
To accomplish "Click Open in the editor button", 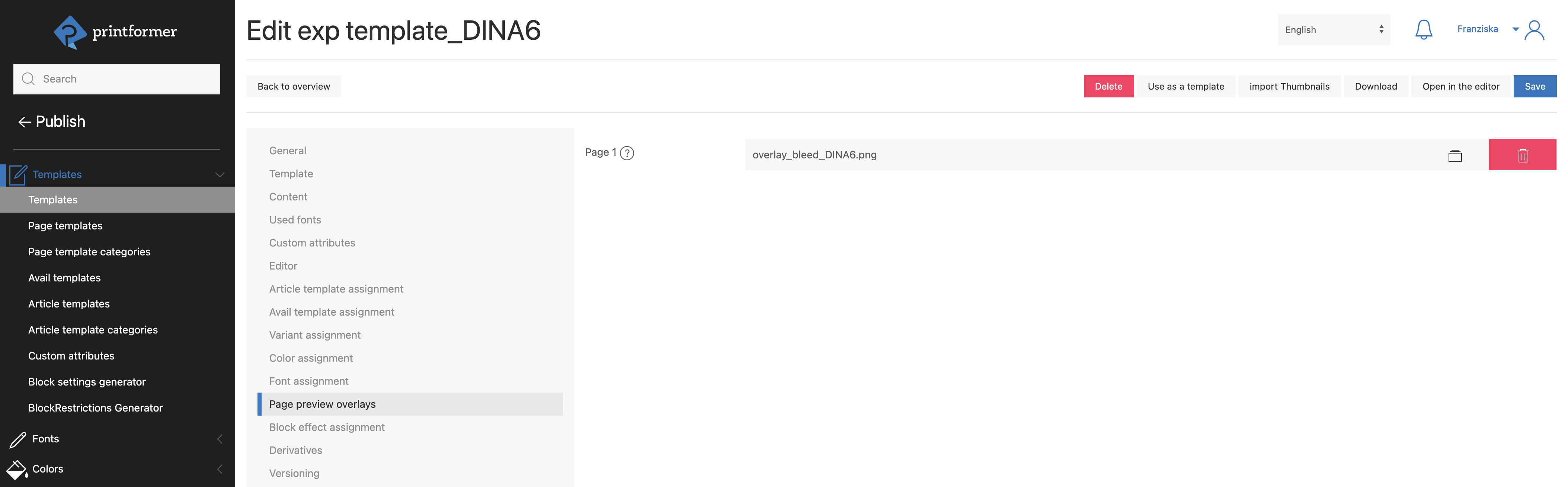I will coord(1460,86).
